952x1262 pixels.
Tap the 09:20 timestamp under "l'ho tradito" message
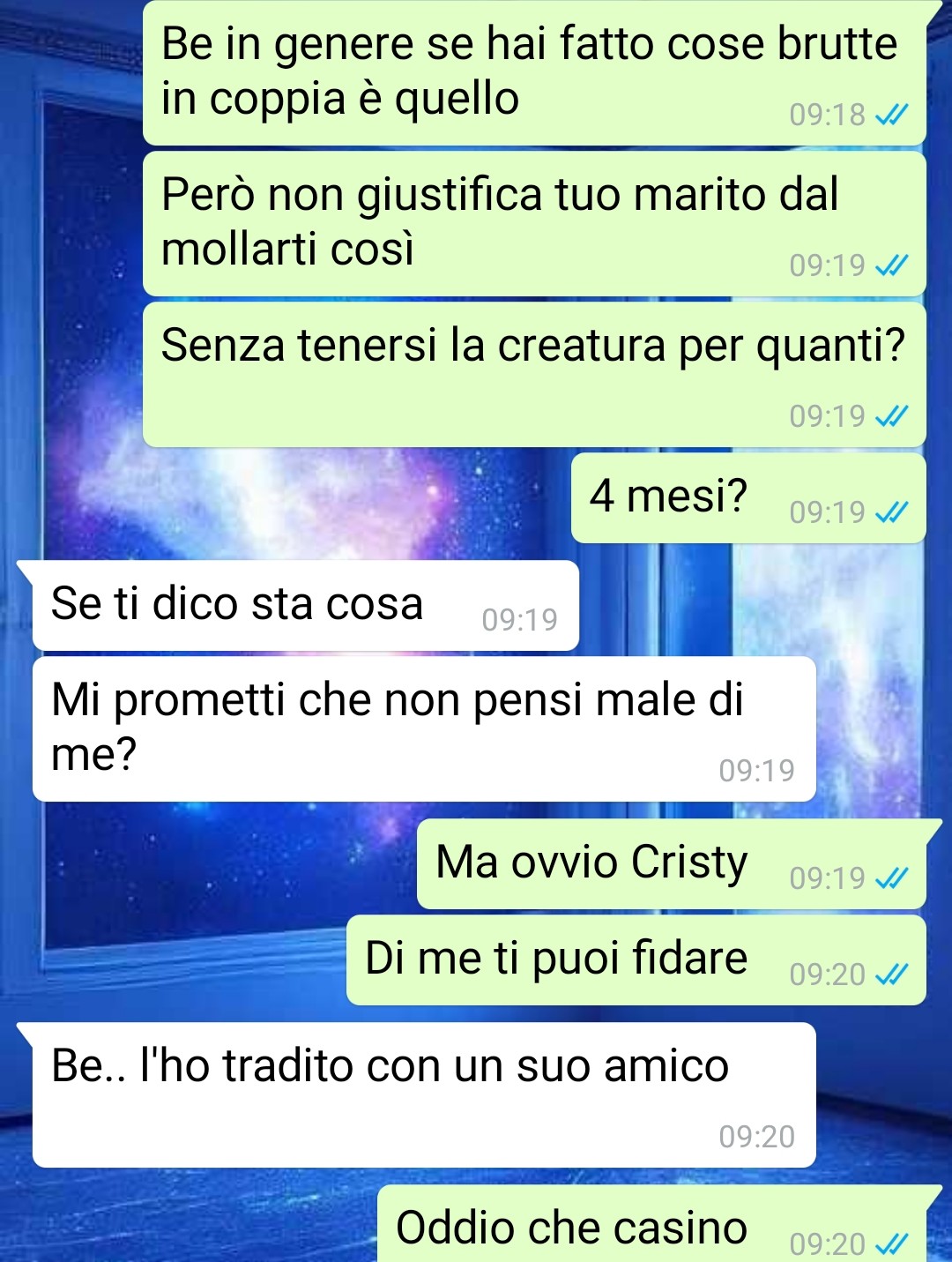757,1137
